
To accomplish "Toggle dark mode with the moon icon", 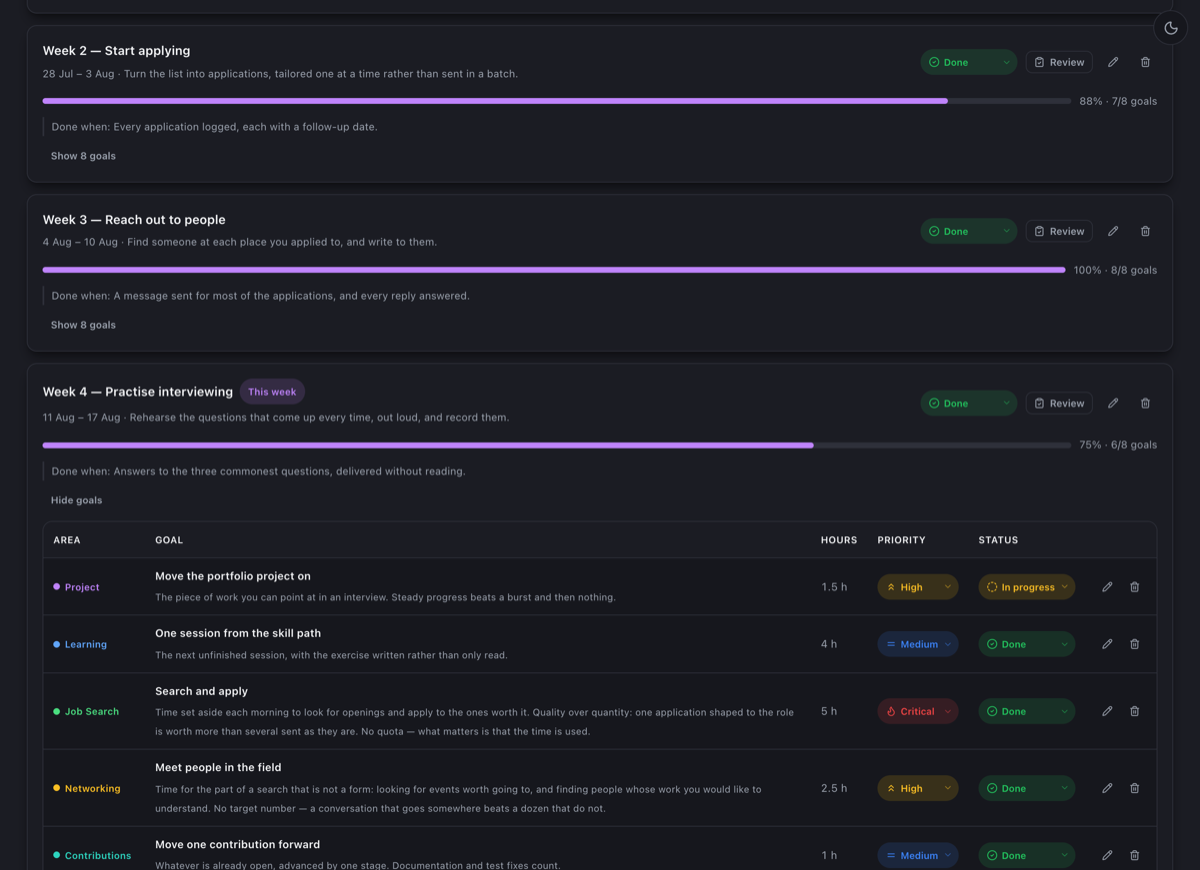I will (x=1171, y=28).
